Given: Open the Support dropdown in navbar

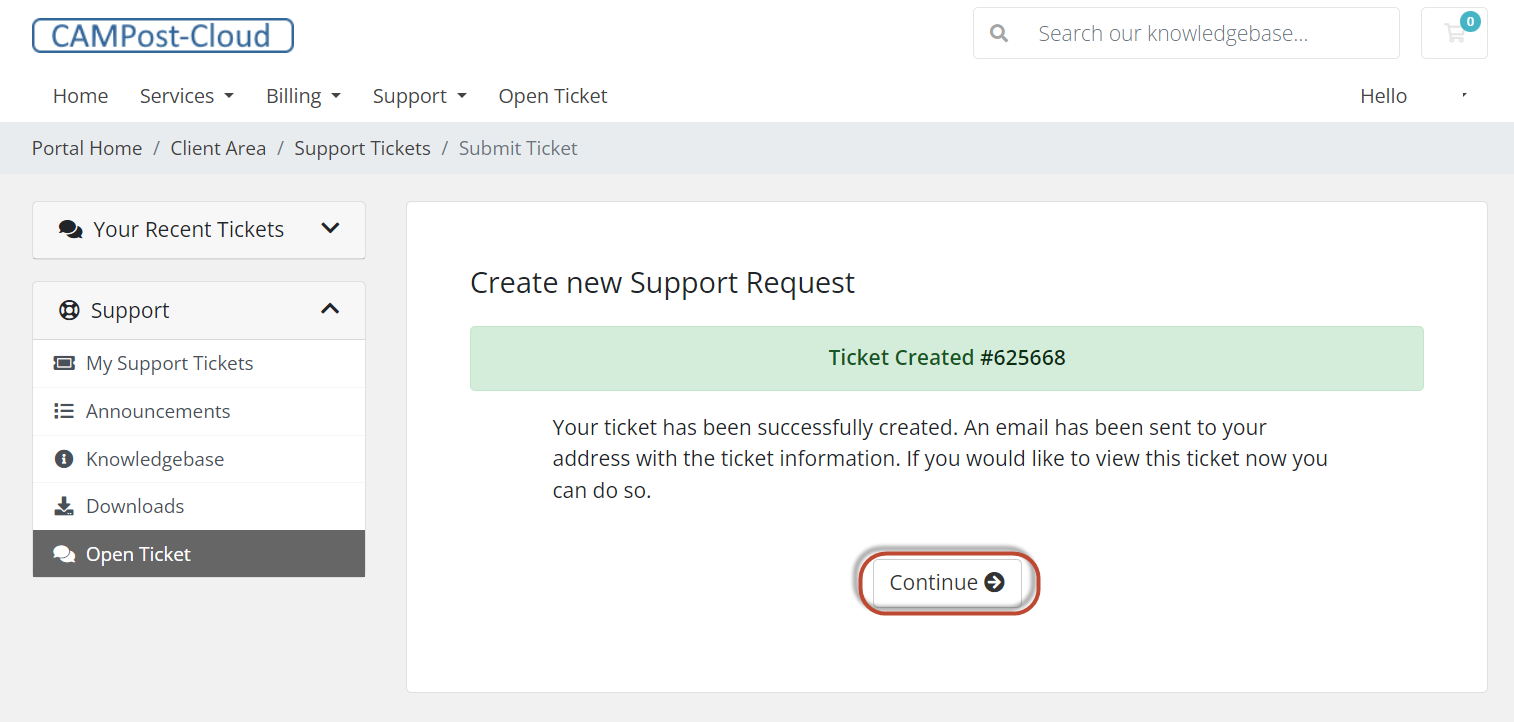Looking at the screenshot, I should point(420,96).
